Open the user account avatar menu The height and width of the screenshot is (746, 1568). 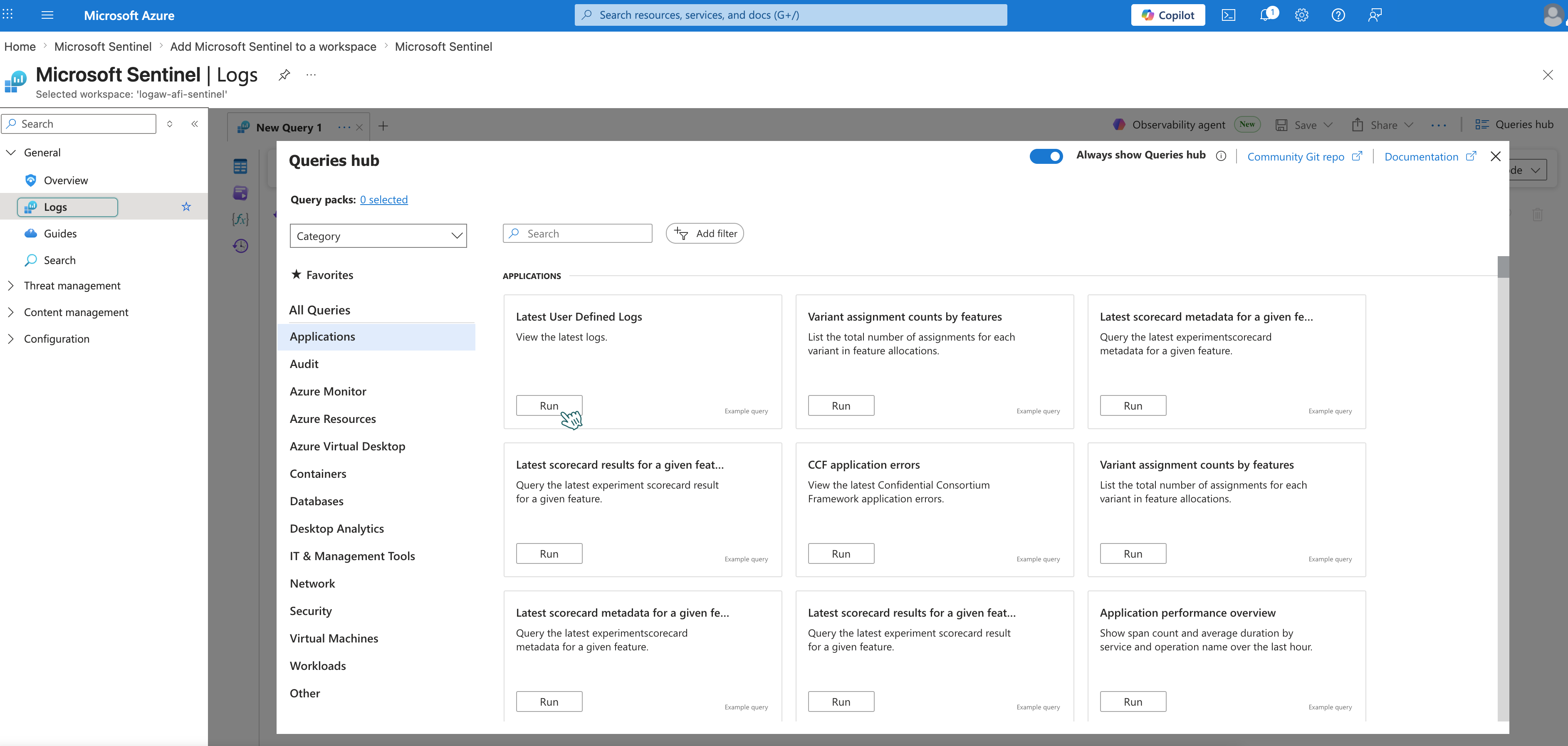point(1553,15)
